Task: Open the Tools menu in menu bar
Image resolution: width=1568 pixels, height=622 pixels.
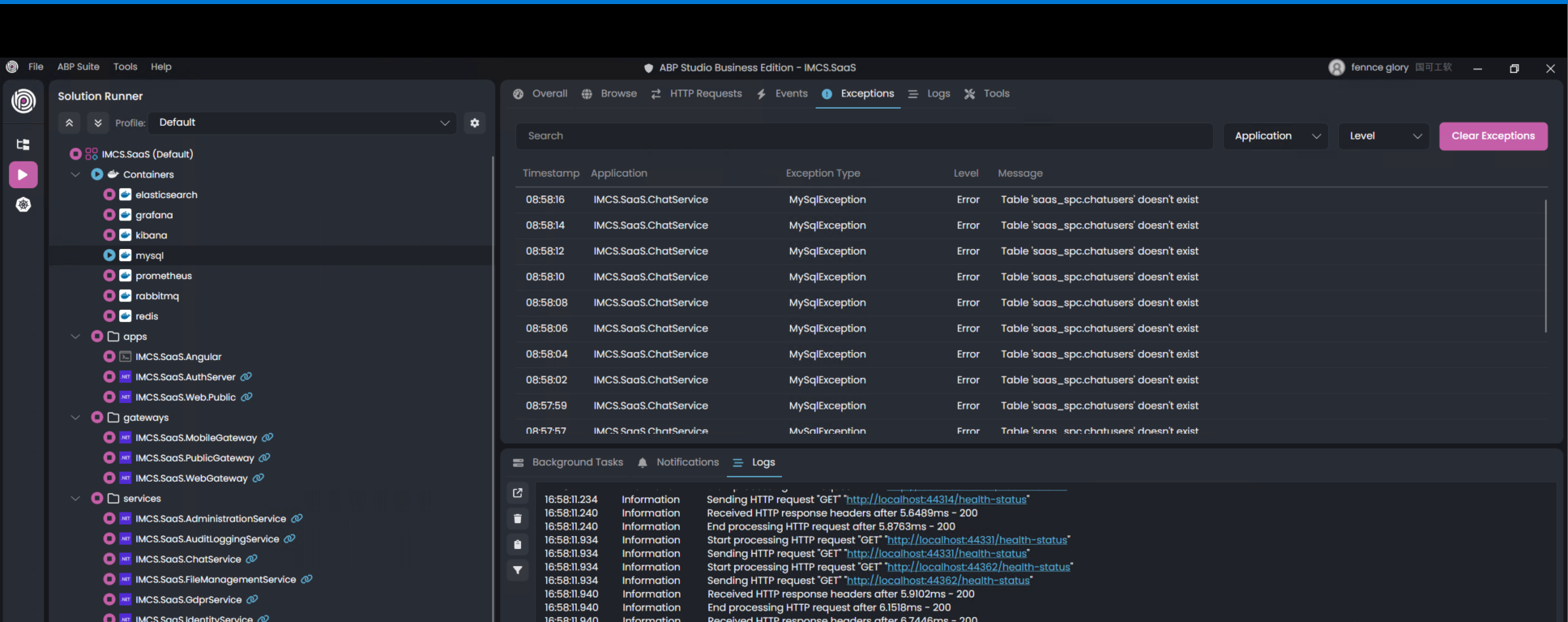Action: point(126,66)
